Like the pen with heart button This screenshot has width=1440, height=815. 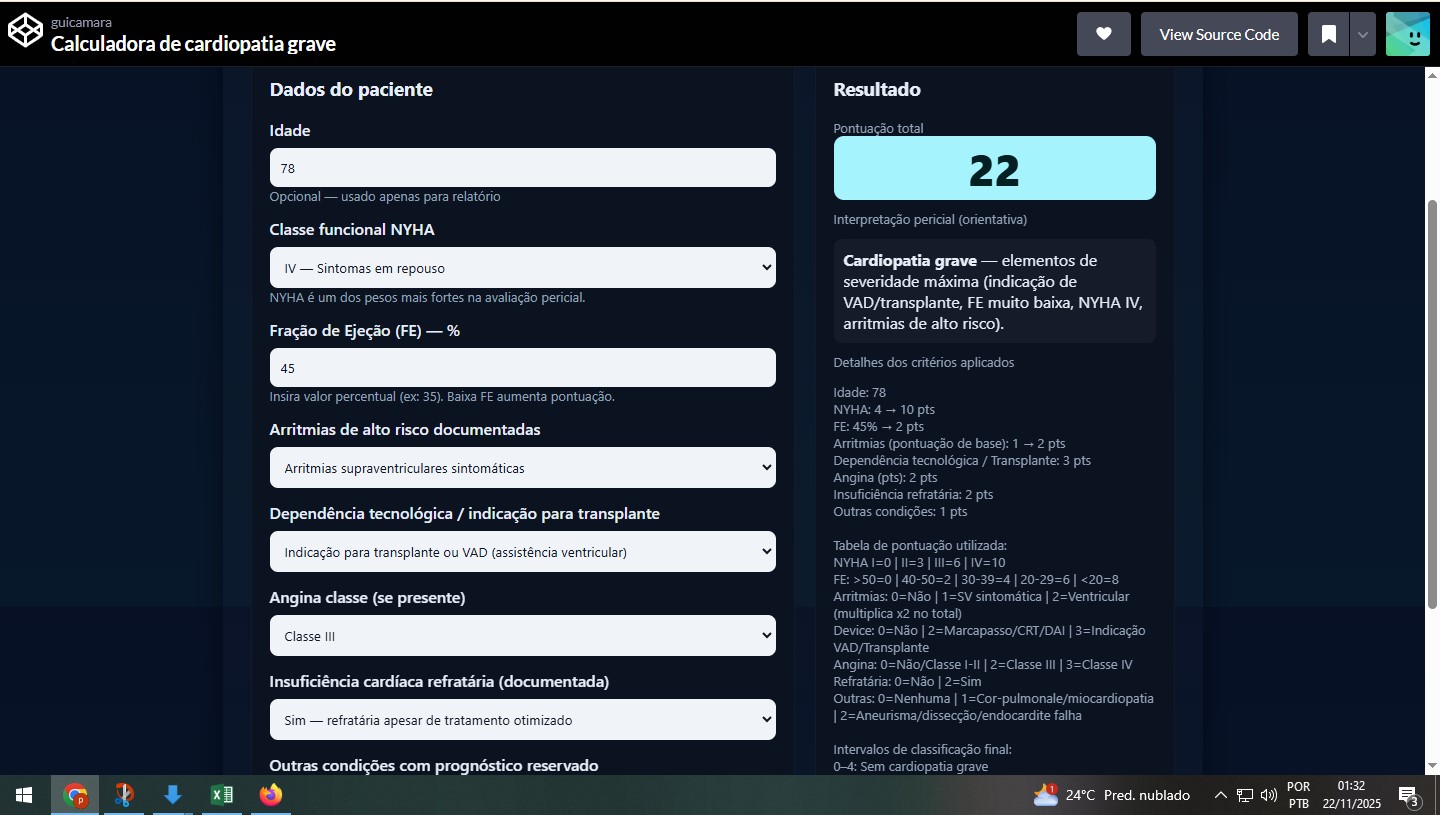(1103, 34)
